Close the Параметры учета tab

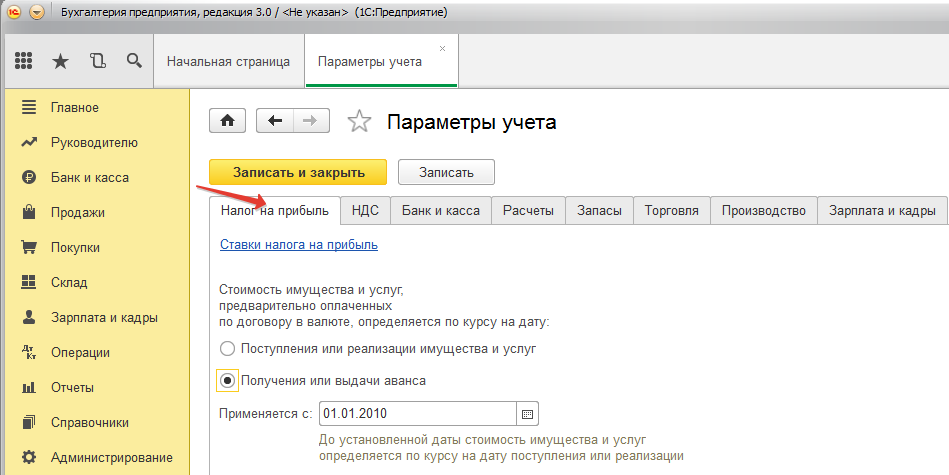443,48
